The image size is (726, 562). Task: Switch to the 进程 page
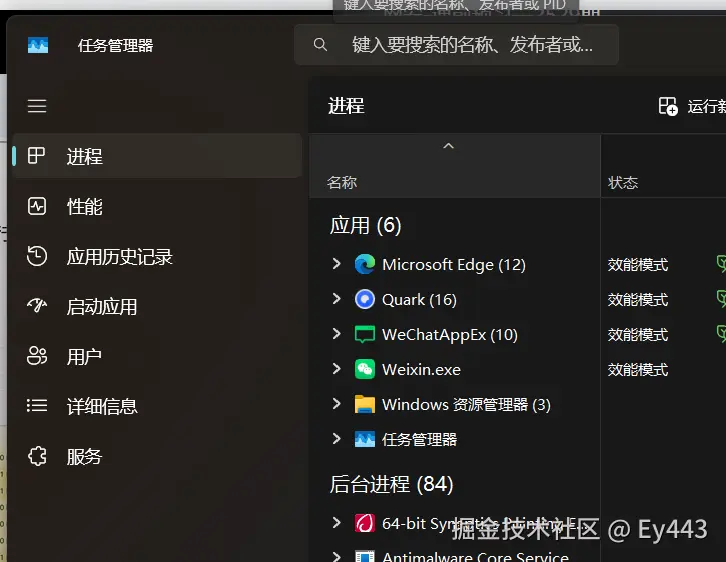(157, 156)
